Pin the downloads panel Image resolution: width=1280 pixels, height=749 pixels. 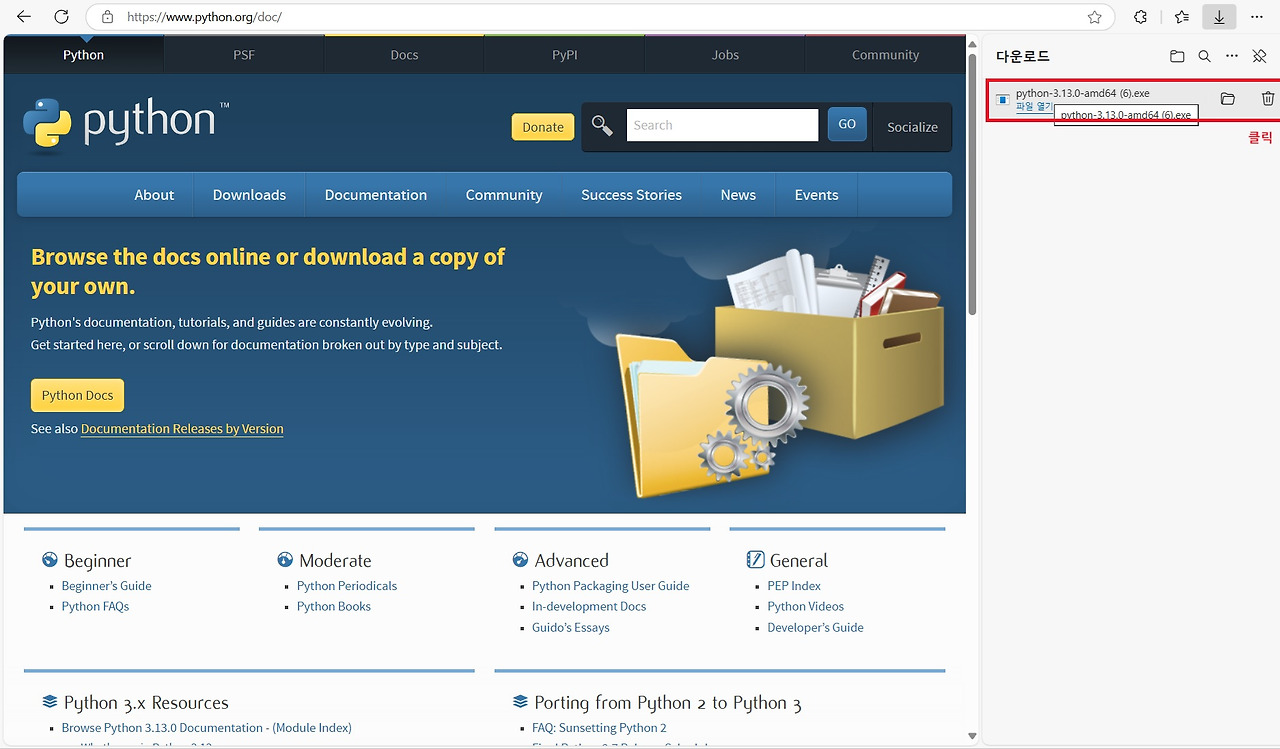1260,57
